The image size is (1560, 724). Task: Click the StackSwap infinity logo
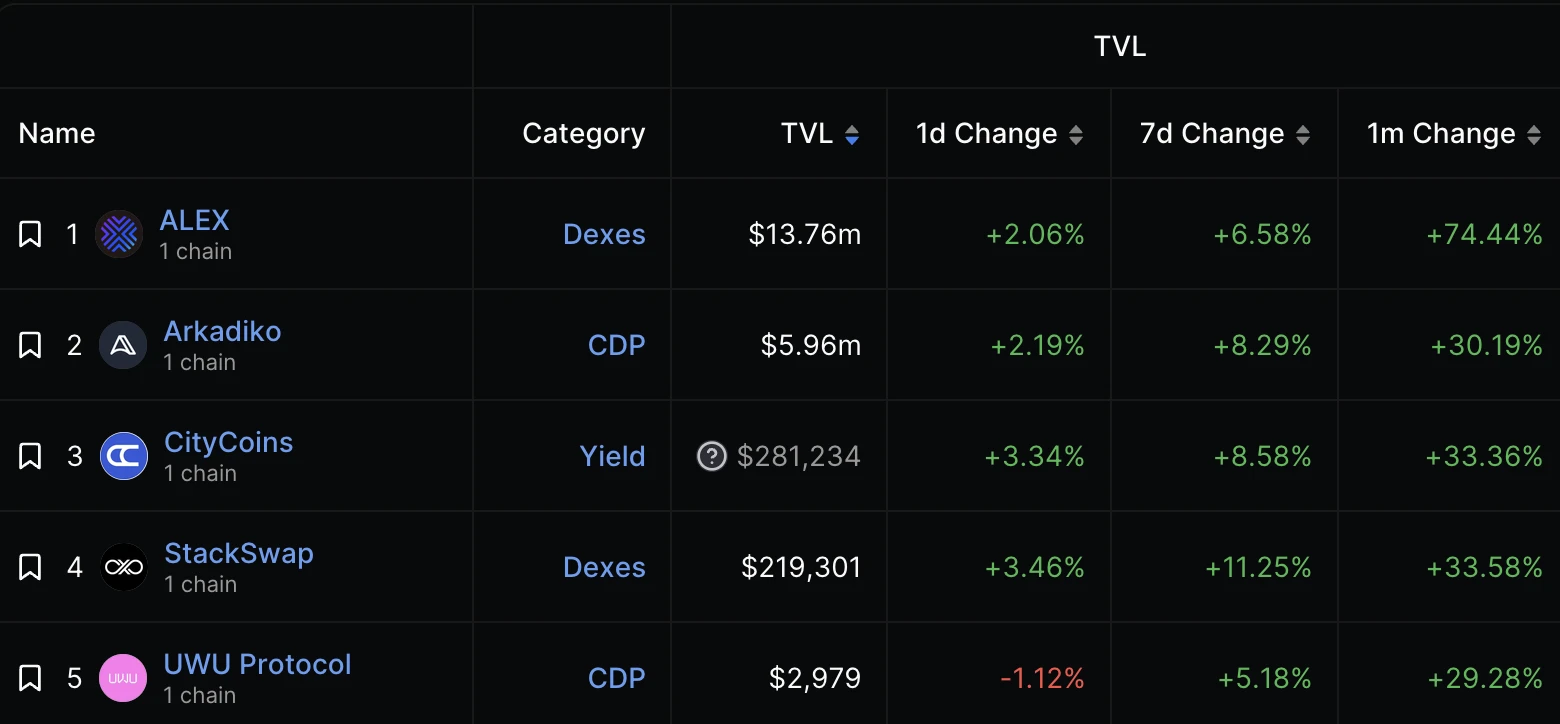pos(123,567)
